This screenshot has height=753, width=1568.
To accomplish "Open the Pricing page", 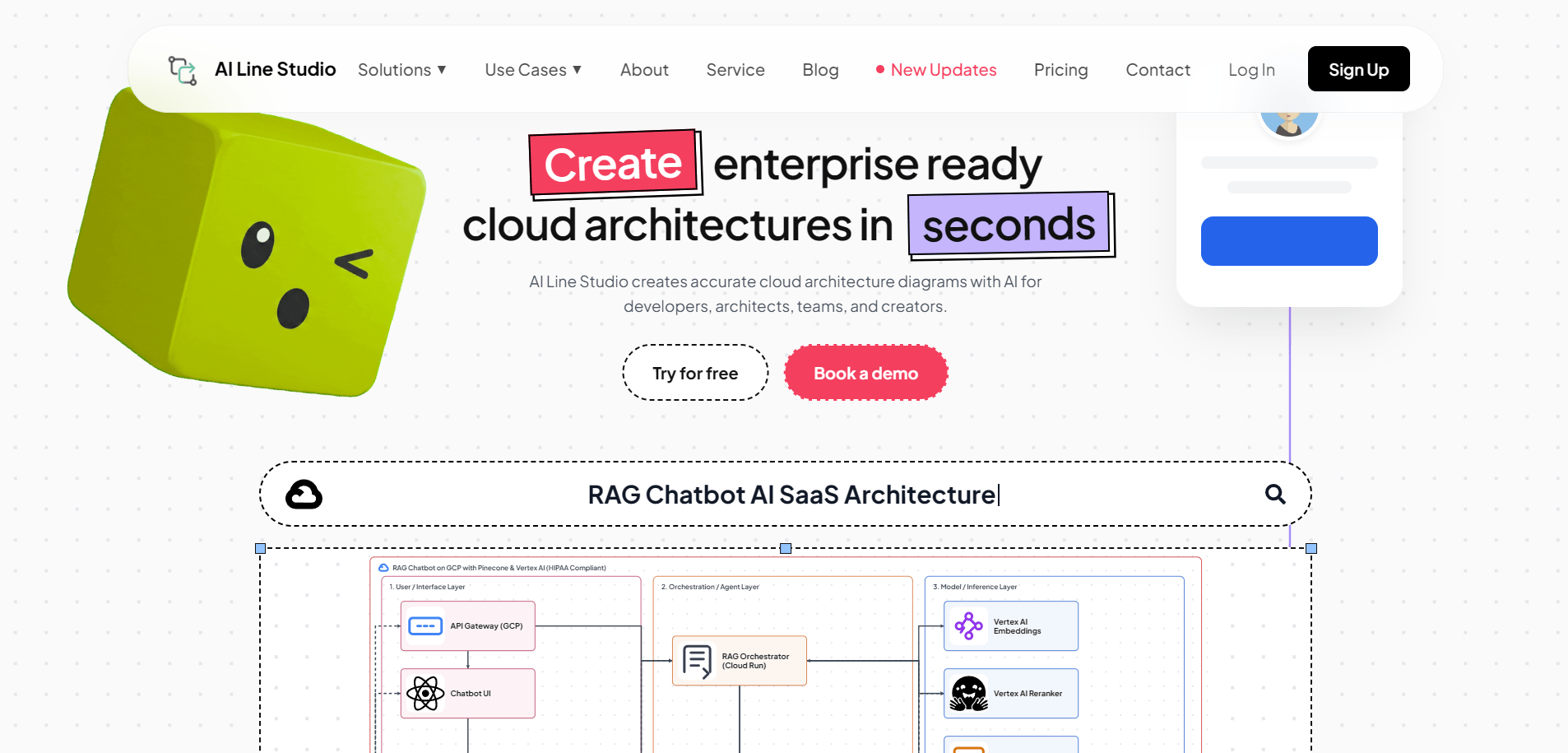I will pyautogui.click(x=1060, y=70).
